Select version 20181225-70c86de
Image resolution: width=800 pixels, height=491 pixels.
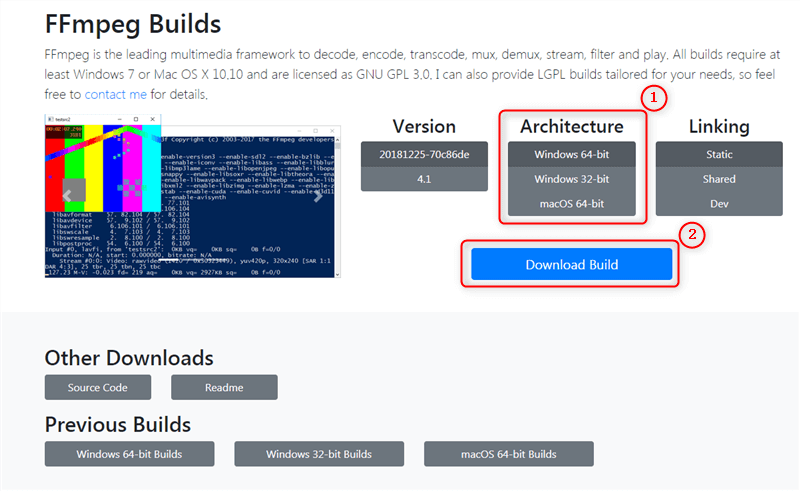point(423,155)
